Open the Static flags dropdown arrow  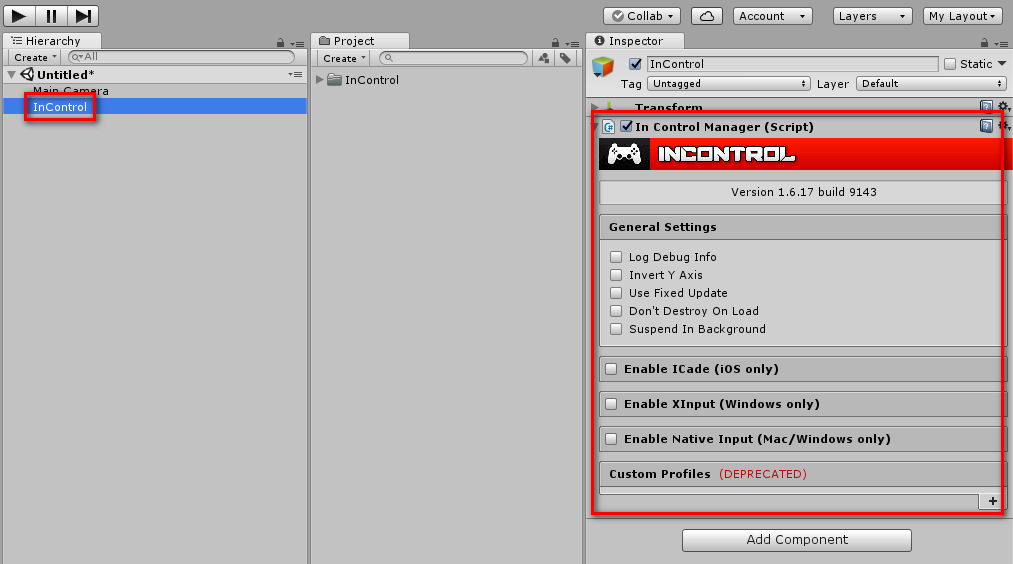coord(1002,63)
